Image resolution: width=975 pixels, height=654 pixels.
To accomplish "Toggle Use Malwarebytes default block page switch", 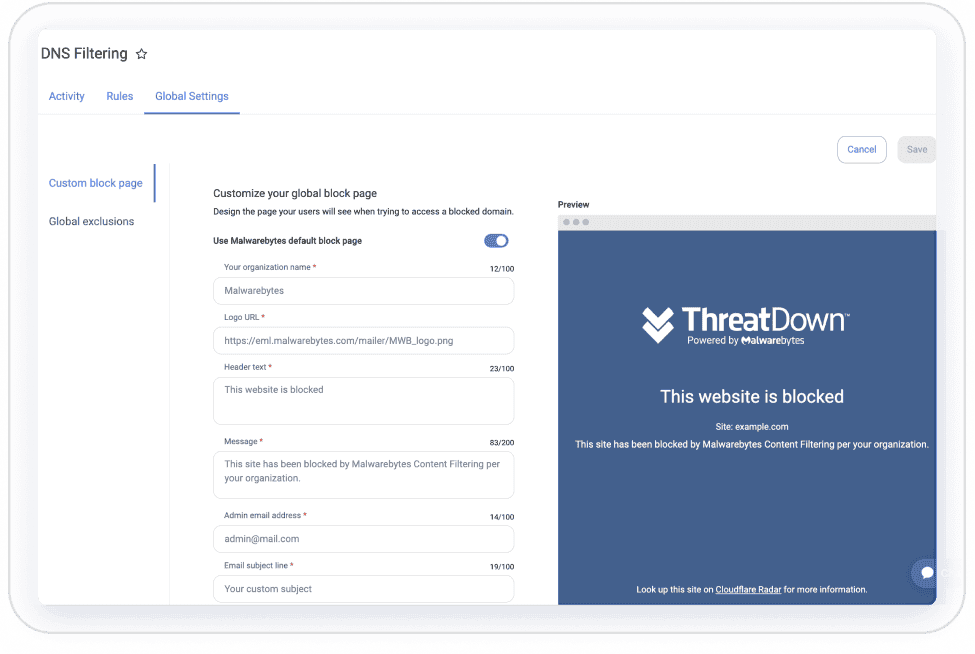I will [496, 241].
